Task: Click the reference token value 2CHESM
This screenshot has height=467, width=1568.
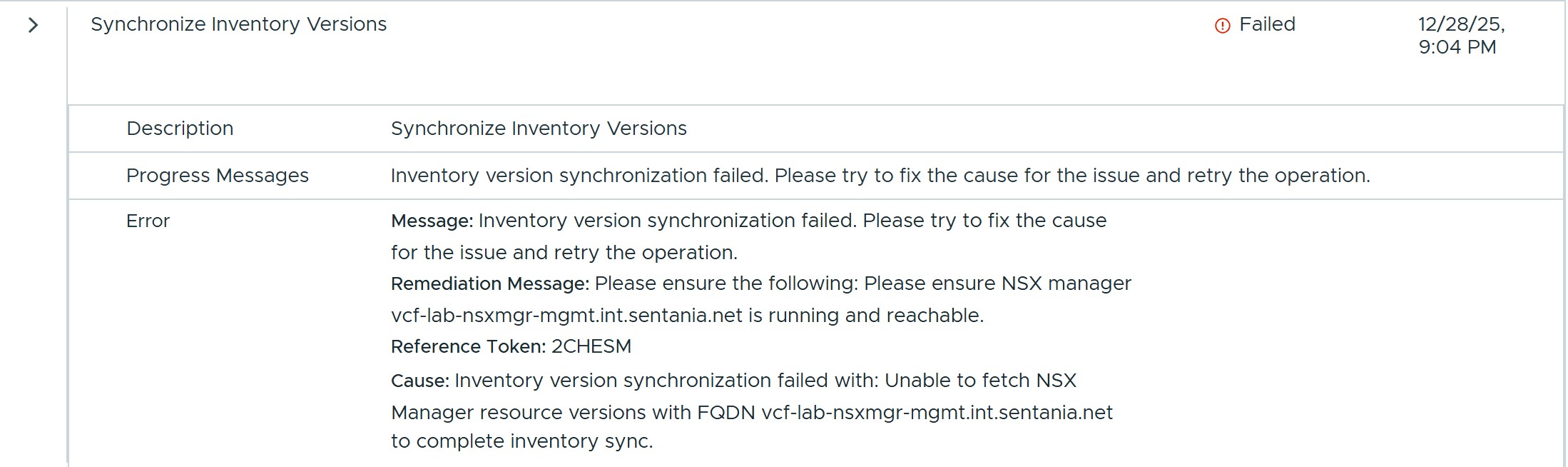Action: pos(591,347)
